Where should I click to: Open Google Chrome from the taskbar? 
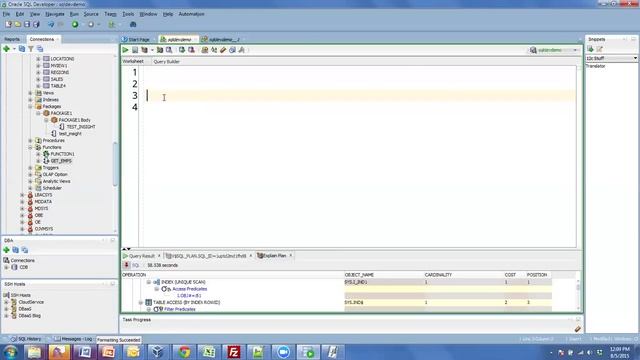[184, 352]
